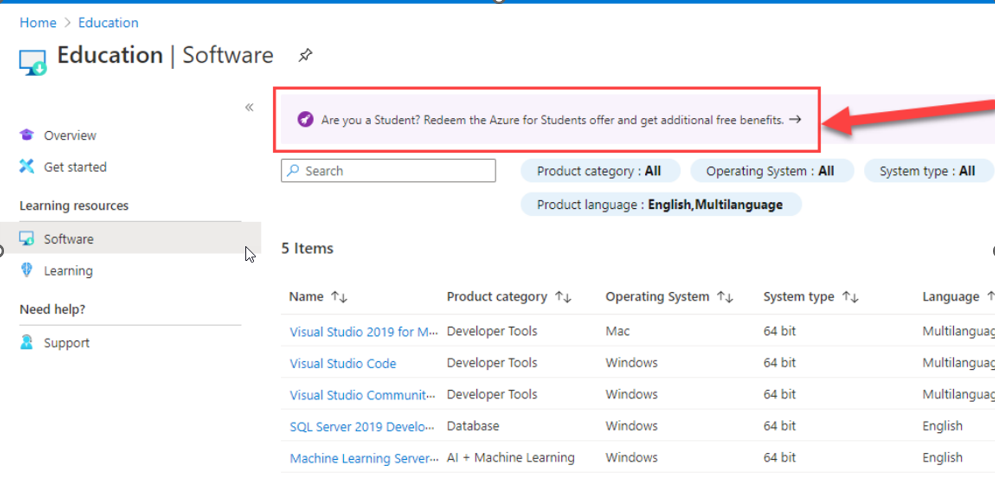Click Windows cell in SQL Server row
This screenshot has width=995, height=497.
point(631,426)
